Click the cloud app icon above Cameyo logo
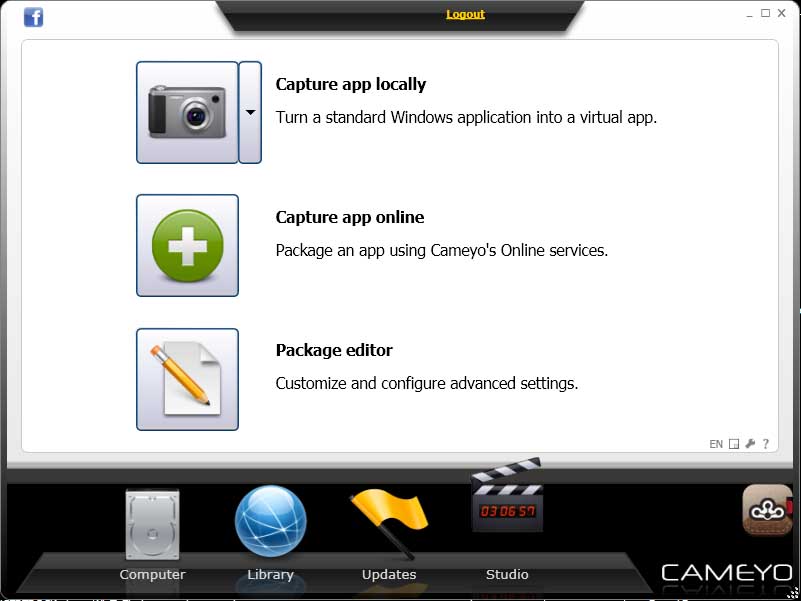 tap(767, 510)
